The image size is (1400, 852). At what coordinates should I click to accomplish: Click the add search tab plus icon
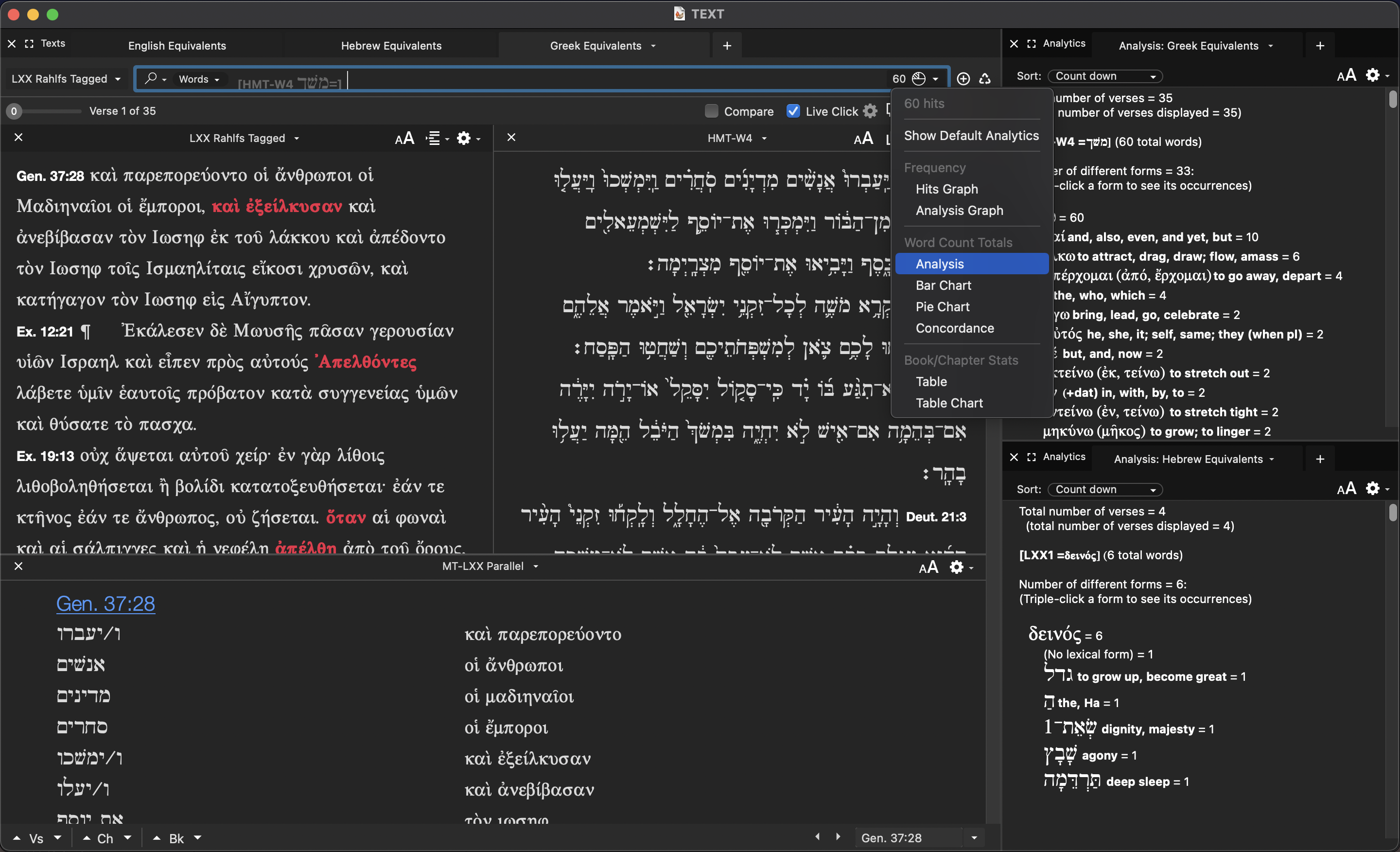point(727,46)
